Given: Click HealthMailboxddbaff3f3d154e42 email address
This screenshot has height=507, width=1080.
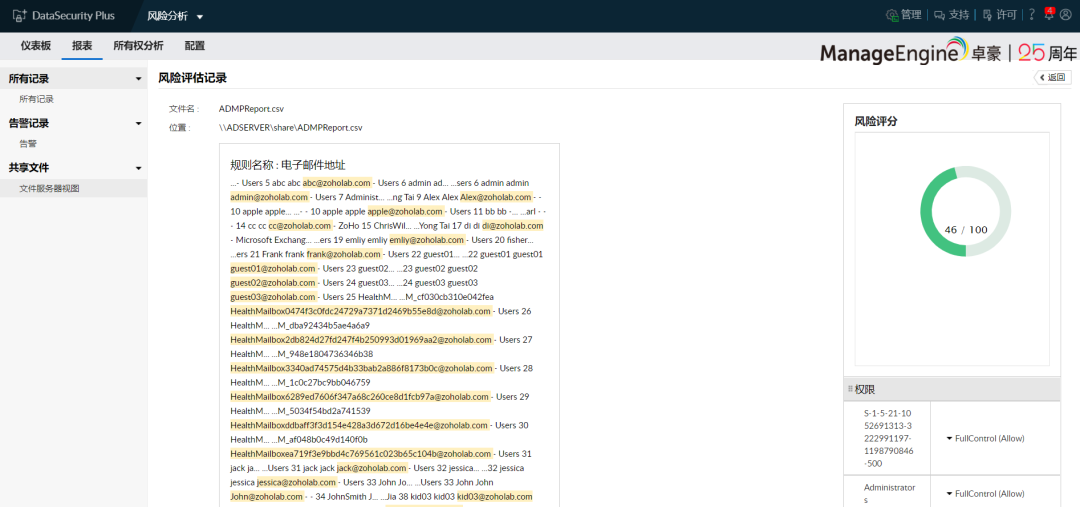Looking at the screenshot, I should coord(360,426).
